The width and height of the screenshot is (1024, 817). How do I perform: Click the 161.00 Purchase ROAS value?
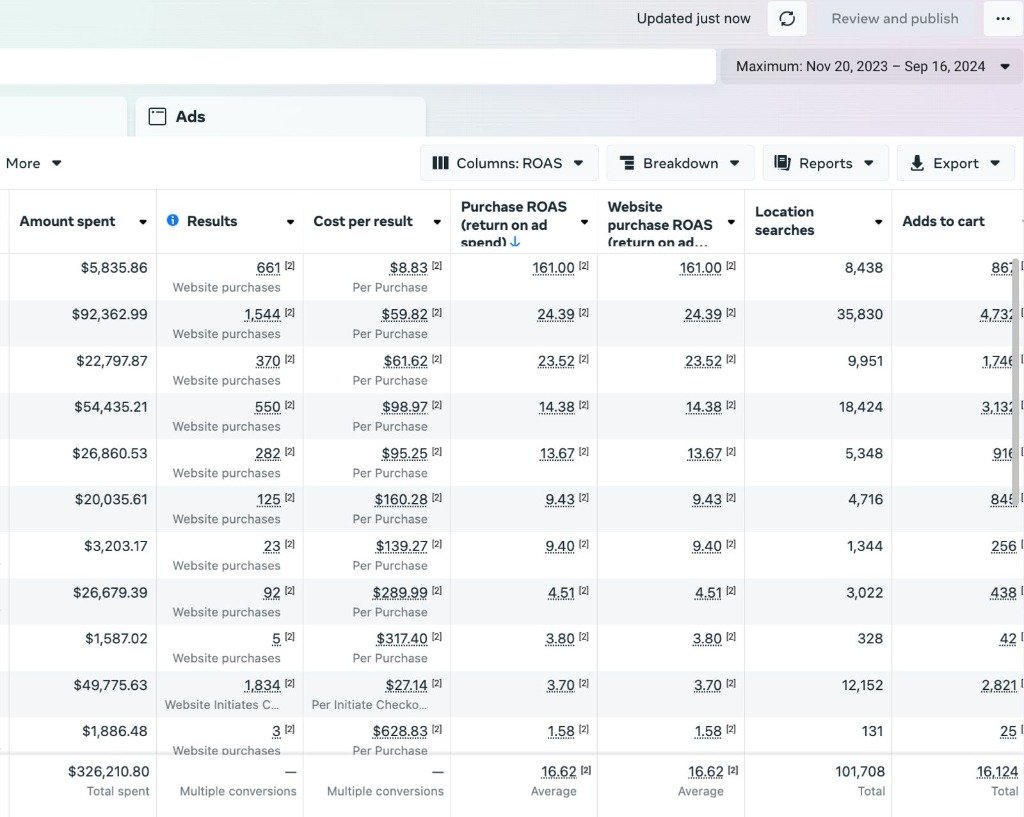[x=553, y=268]
